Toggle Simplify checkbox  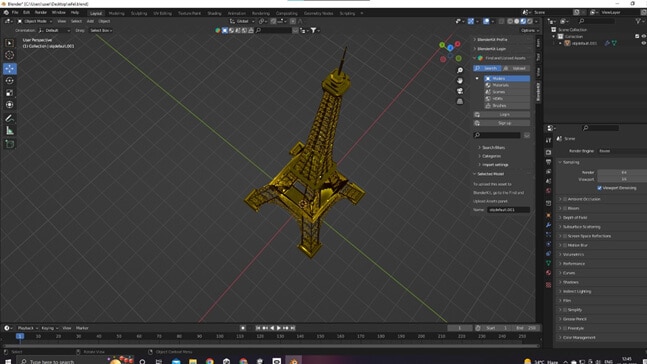click(565, 310)
